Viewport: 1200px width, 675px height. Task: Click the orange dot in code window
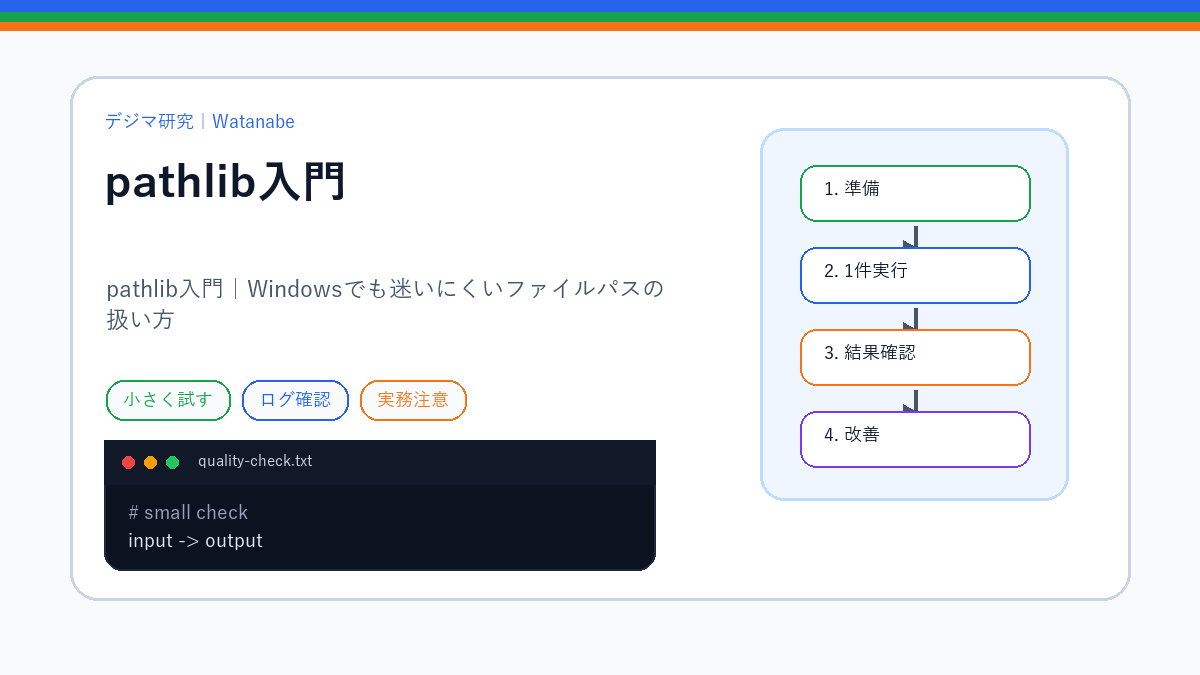(x=150, y=462)
